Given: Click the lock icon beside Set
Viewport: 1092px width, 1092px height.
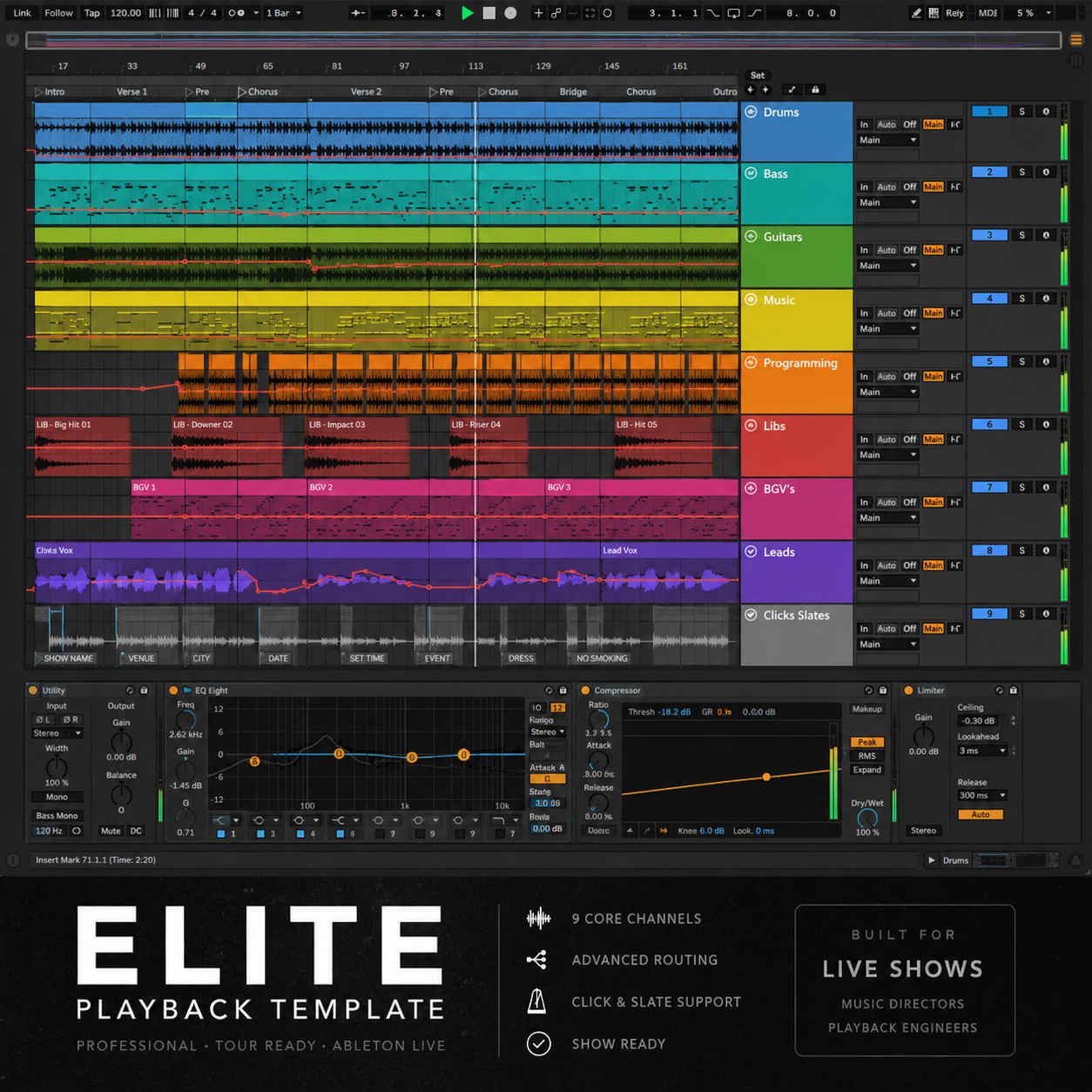Looking at the screenshot, I should (815, 90).
